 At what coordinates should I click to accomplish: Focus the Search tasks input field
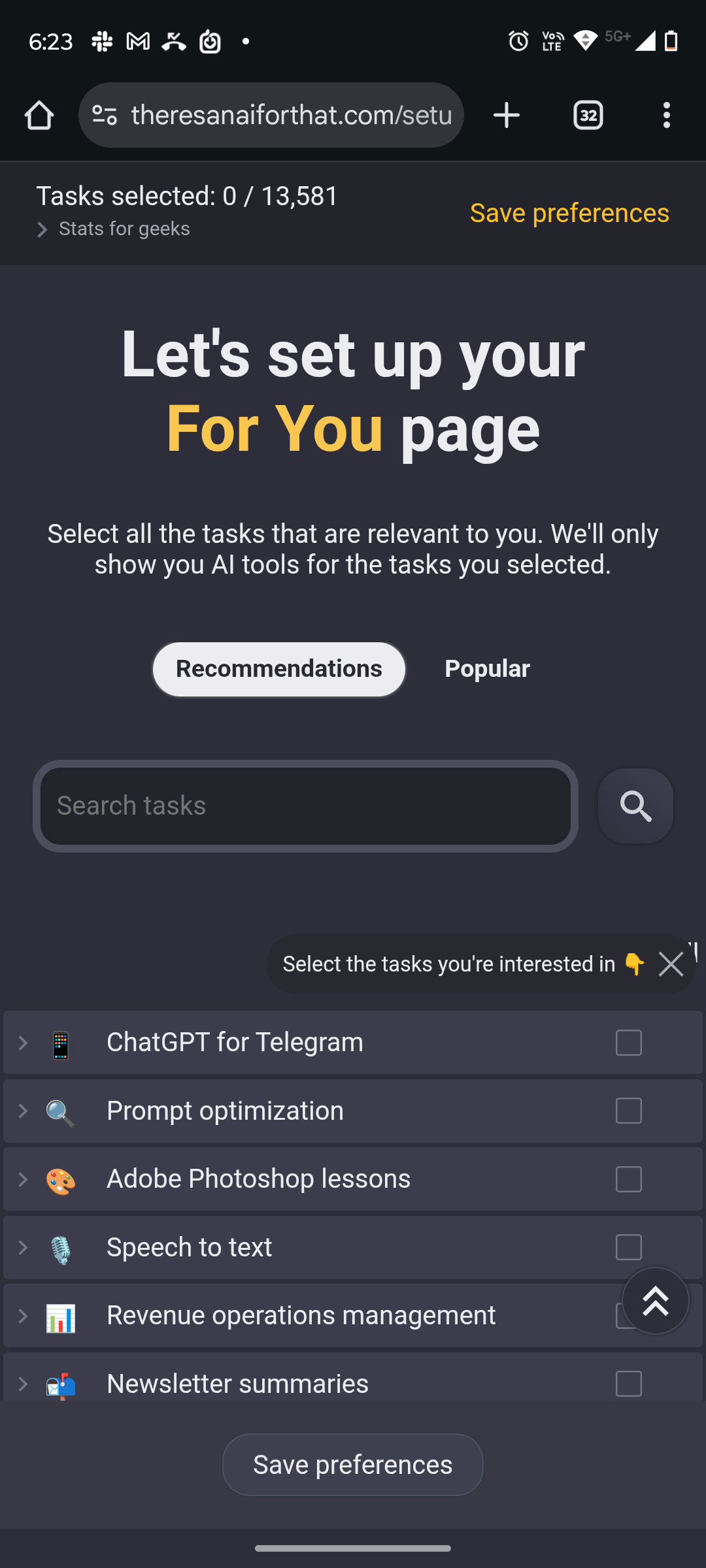tap(305, 806)
